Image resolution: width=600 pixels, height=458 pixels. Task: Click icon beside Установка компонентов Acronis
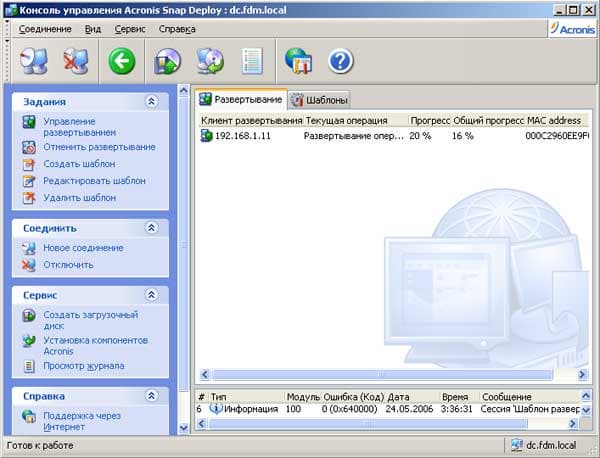click(x=29, y=341)
